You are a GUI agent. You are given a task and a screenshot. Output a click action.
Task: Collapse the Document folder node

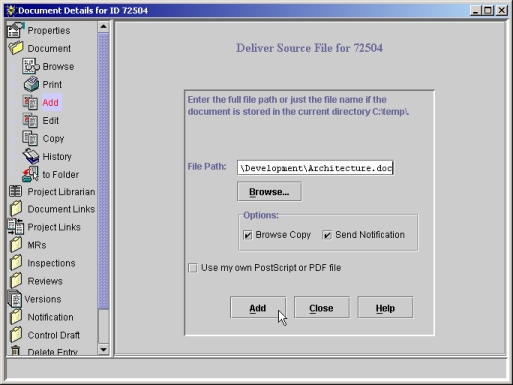point(16,48)
